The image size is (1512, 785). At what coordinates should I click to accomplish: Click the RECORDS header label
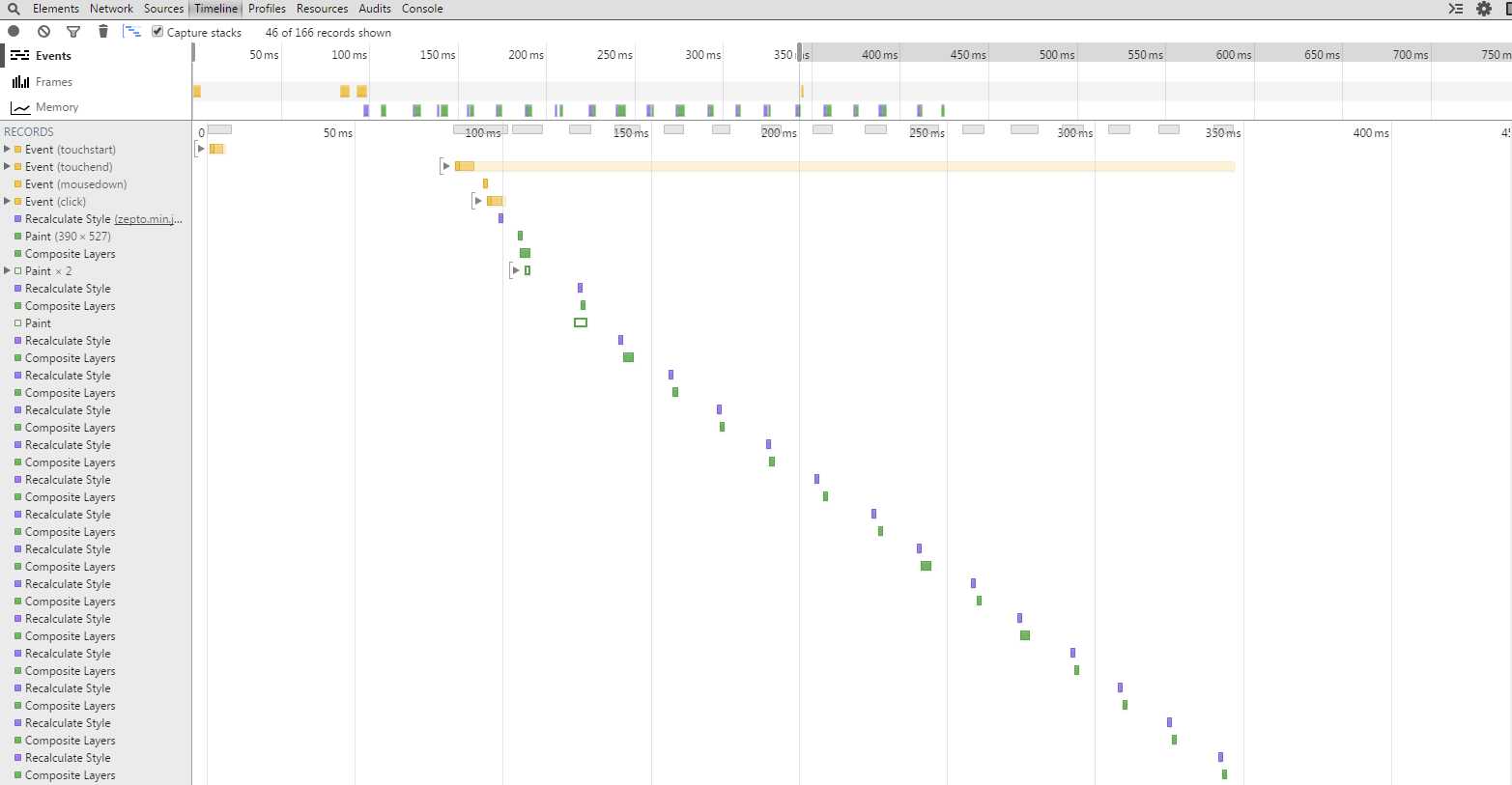(x=29, y=132)
